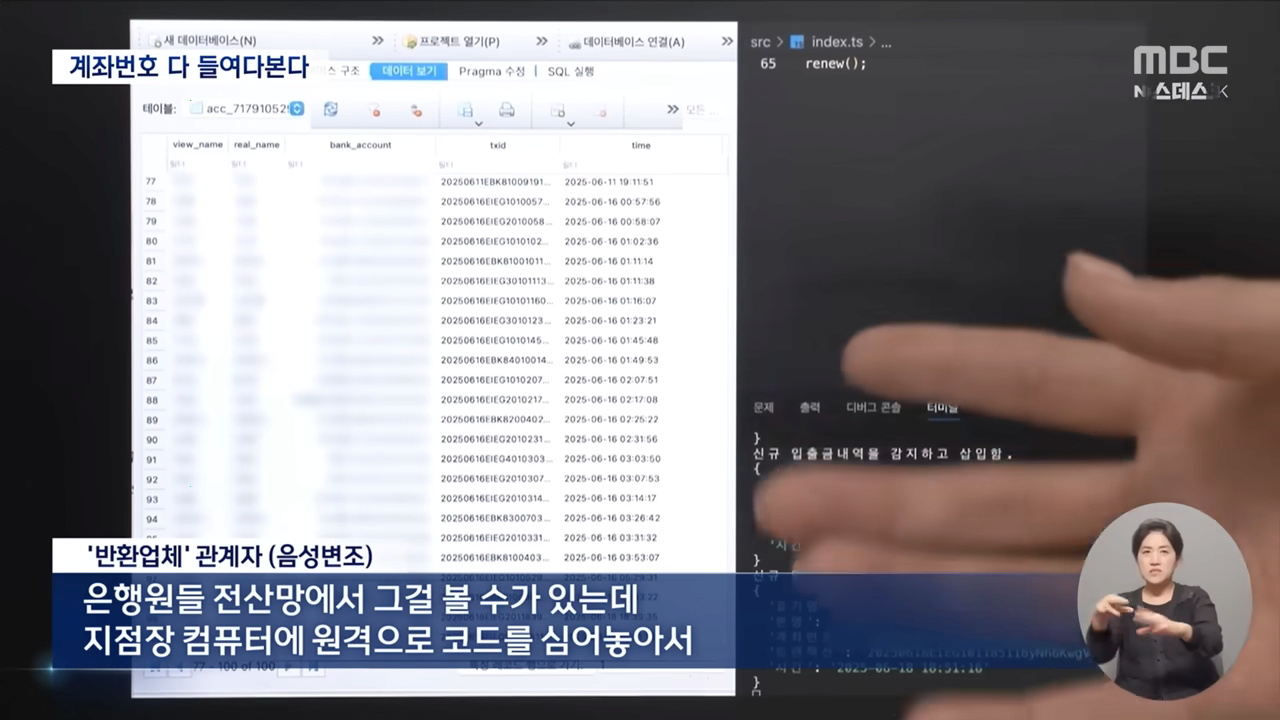Expand the new record dropdown arrow
1280x720 pixels.
(x=570, y=124)
